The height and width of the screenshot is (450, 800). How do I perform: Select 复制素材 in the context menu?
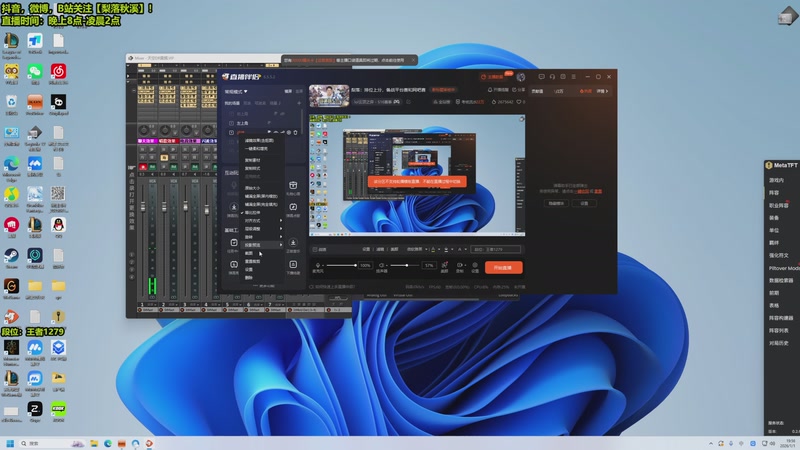coord(253,160)
